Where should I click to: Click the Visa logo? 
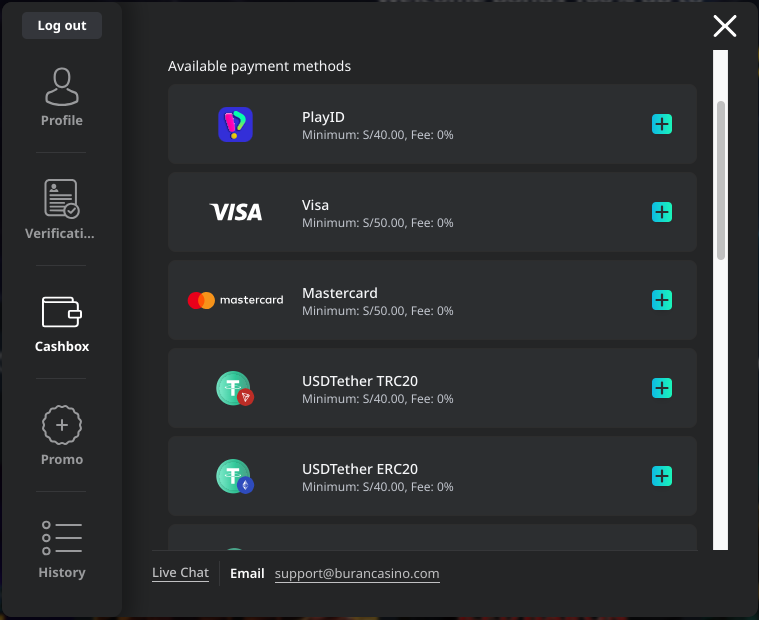tap(235, 212)
